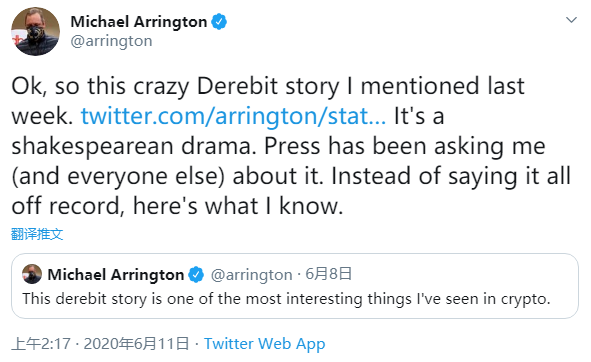
Task: Click the blue verified badge beside Michael Arrington
Action: click(219, 21)
